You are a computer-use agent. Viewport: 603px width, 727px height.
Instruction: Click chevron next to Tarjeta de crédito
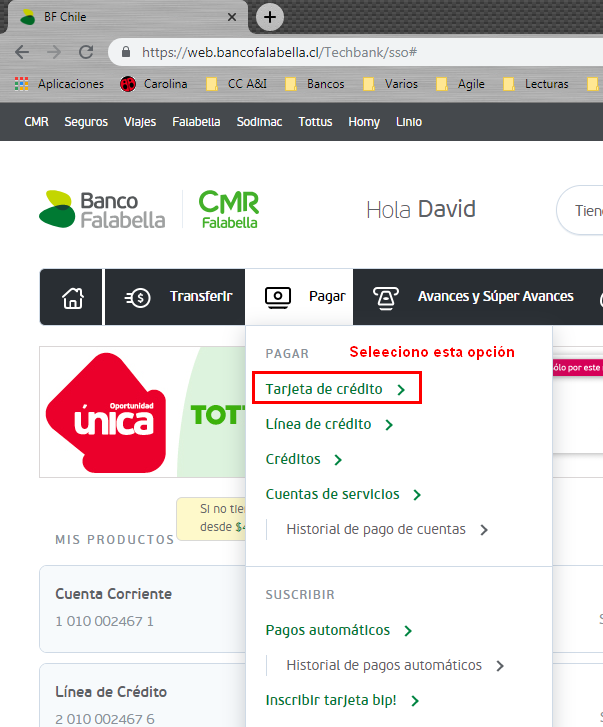coord(401,390)
